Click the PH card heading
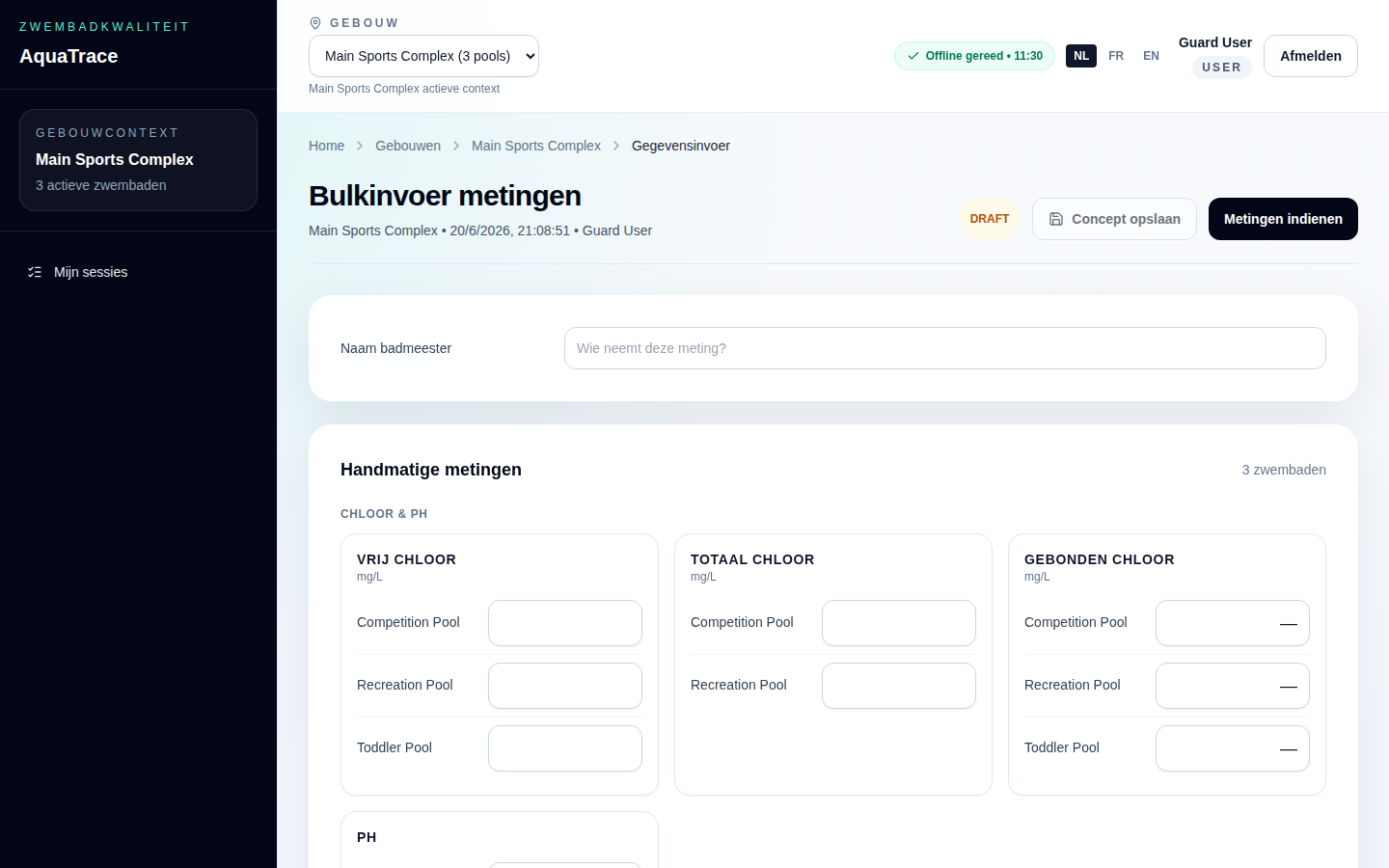Screen dimensions: 1389x868 click(367, 837)
